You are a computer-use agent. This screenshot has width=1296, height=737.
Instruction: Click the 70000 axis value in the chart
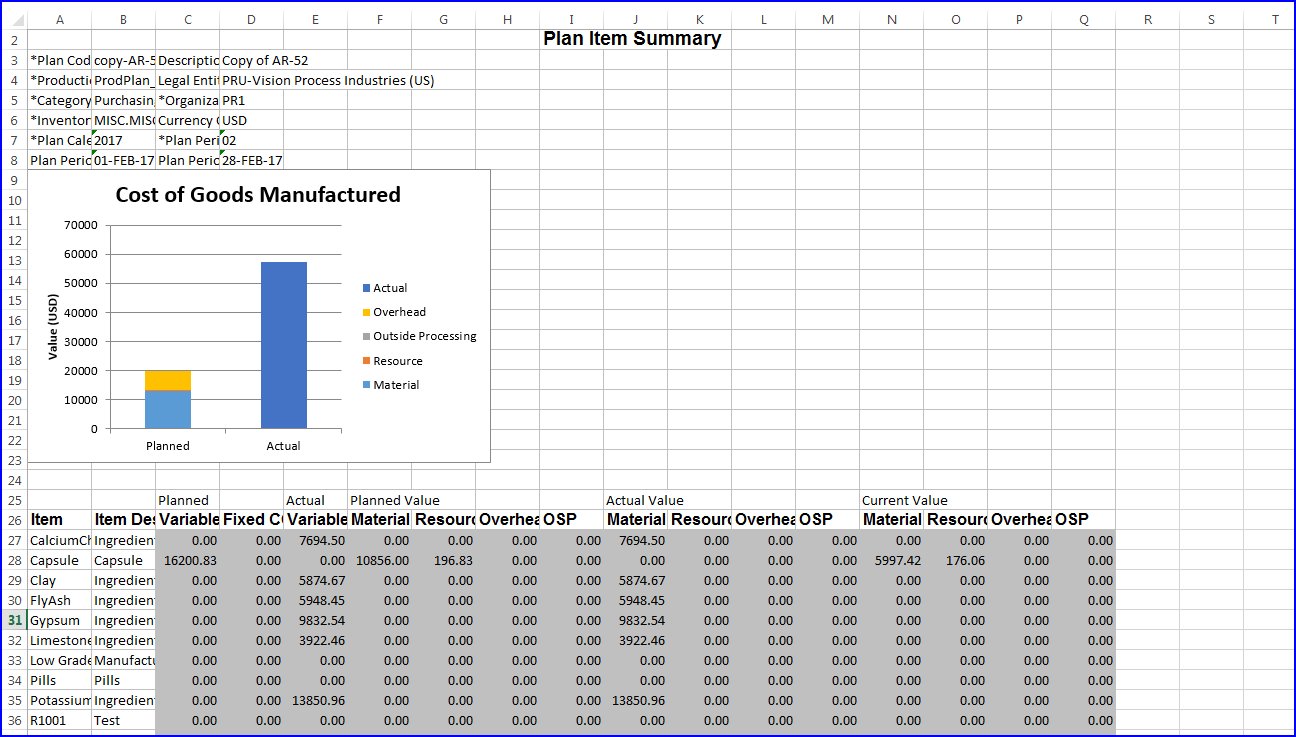[82, 225]
